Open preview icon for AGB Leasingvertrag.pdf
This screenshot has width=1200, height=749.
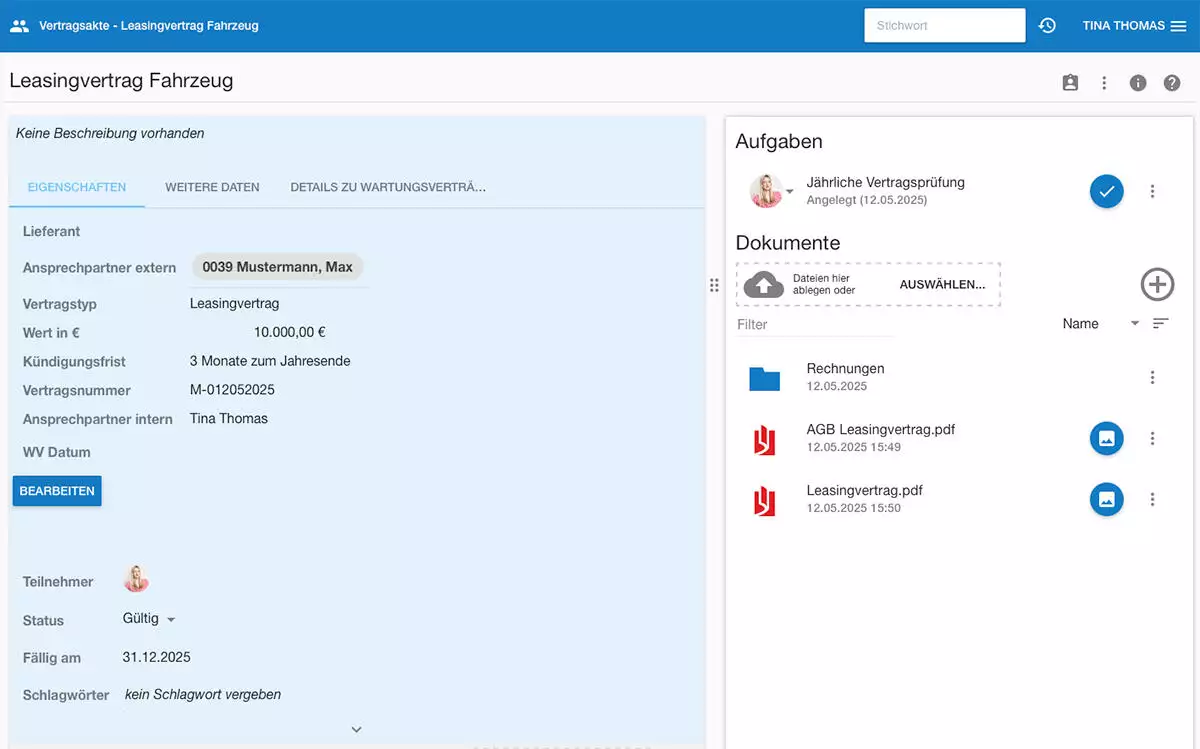1106,438
